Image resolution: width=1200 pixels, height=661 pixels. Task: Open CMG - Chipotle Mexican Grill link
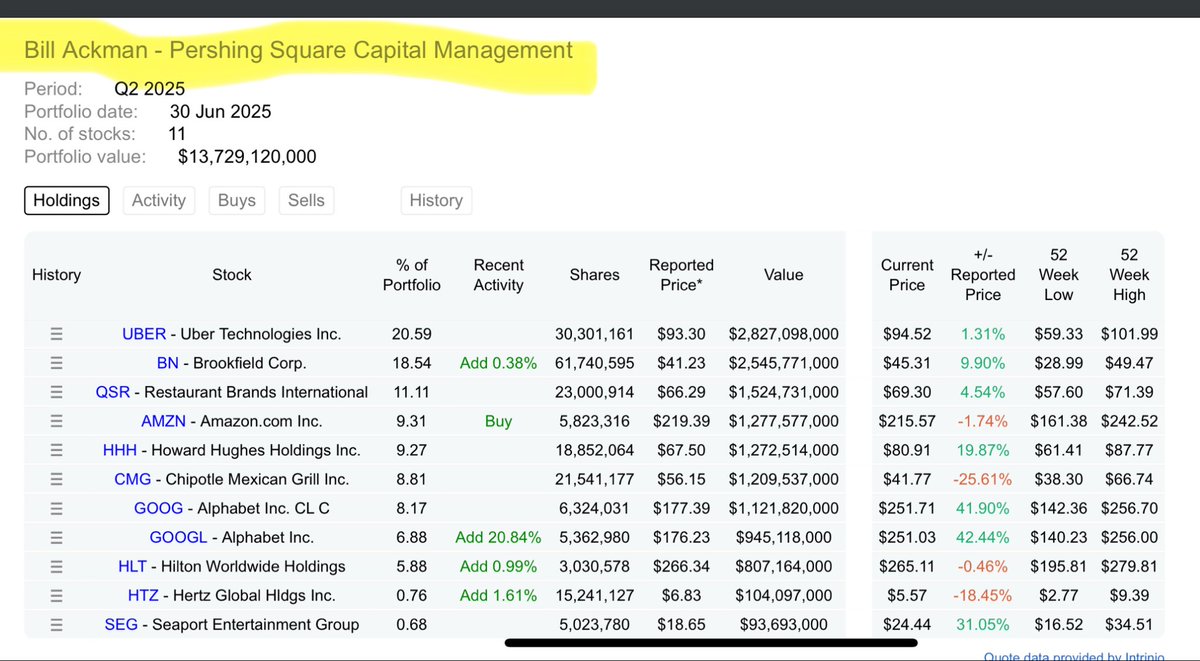click(232, 479)
